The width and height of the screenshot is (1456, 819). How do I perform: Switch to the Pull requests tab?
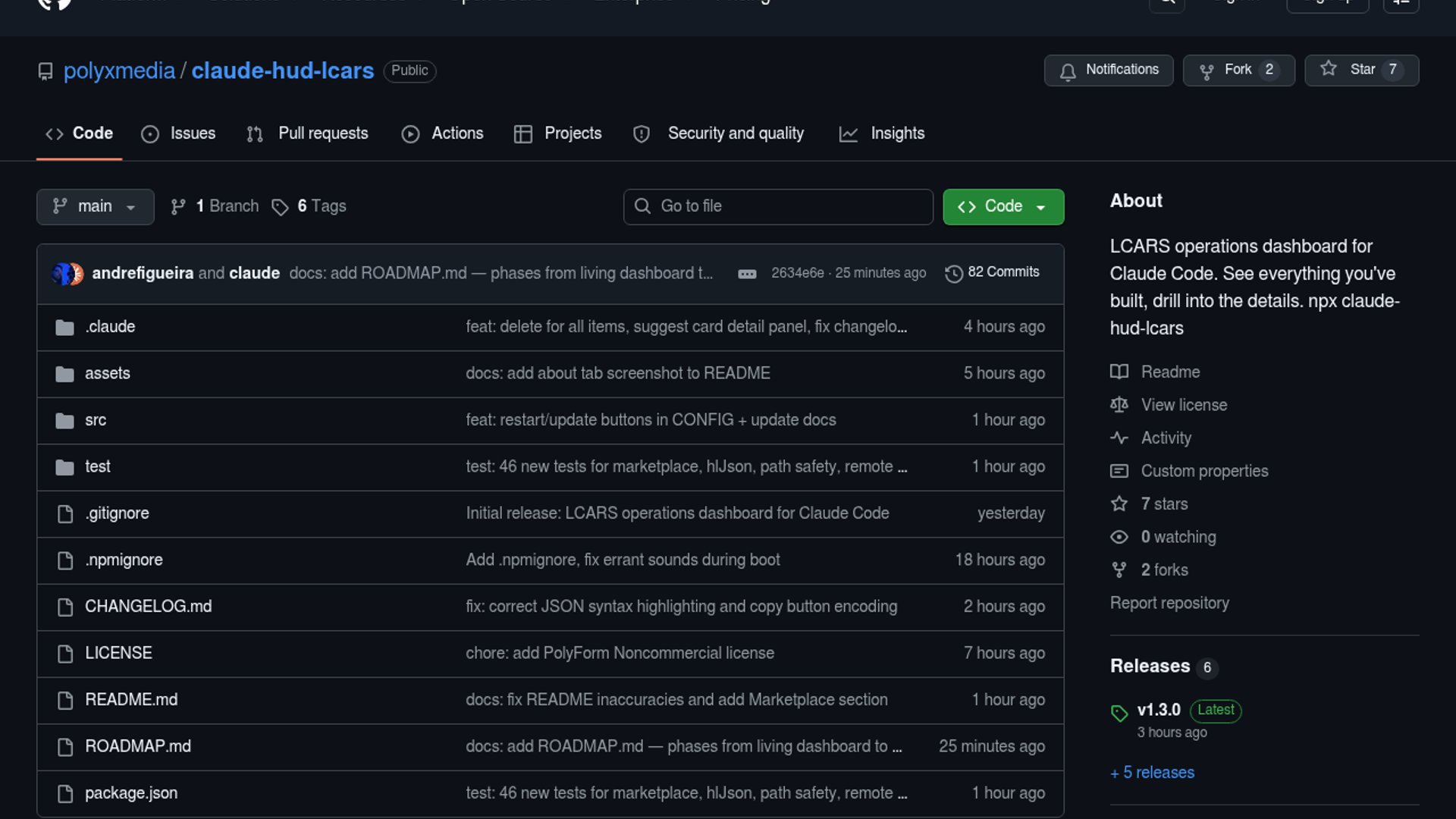308,133
